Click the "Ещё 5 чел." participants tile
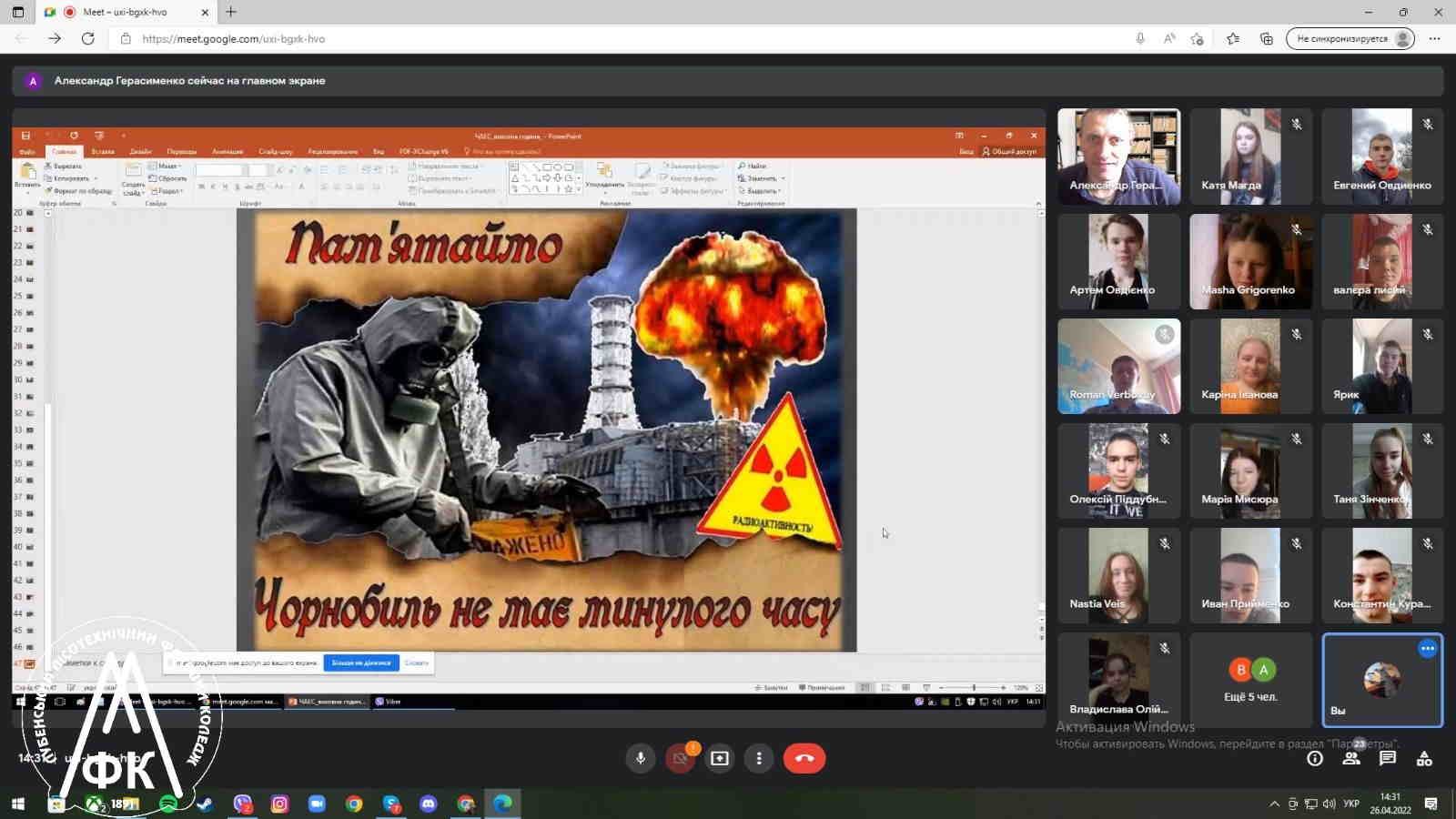The height and width of the screenshot is (819, 1456). coord(1251,680)
